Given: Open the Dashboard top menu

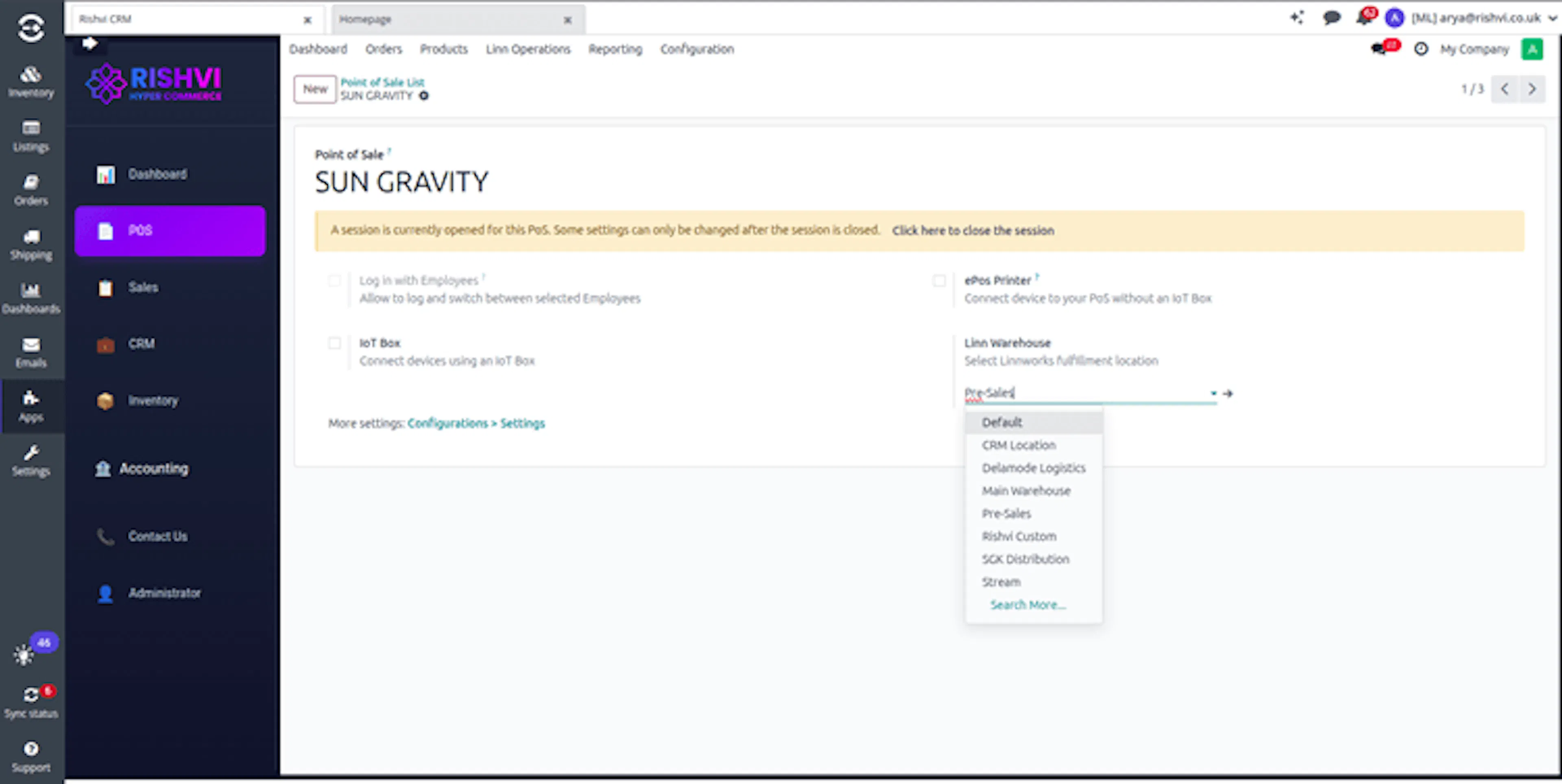Looking at the screenshot, I should pyautogui.click(x=318, y=49).
